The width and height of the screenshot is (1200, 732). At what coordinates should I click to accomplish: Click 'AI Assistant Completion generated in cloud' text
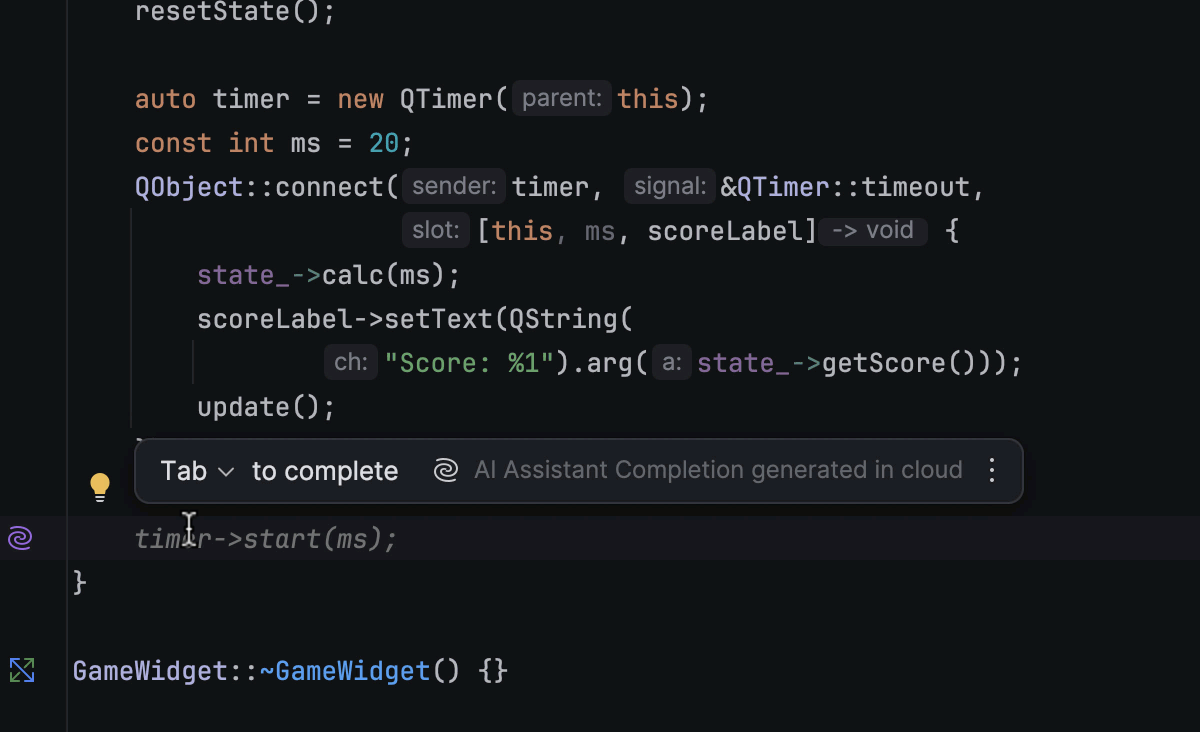click(x=718, y=470)
